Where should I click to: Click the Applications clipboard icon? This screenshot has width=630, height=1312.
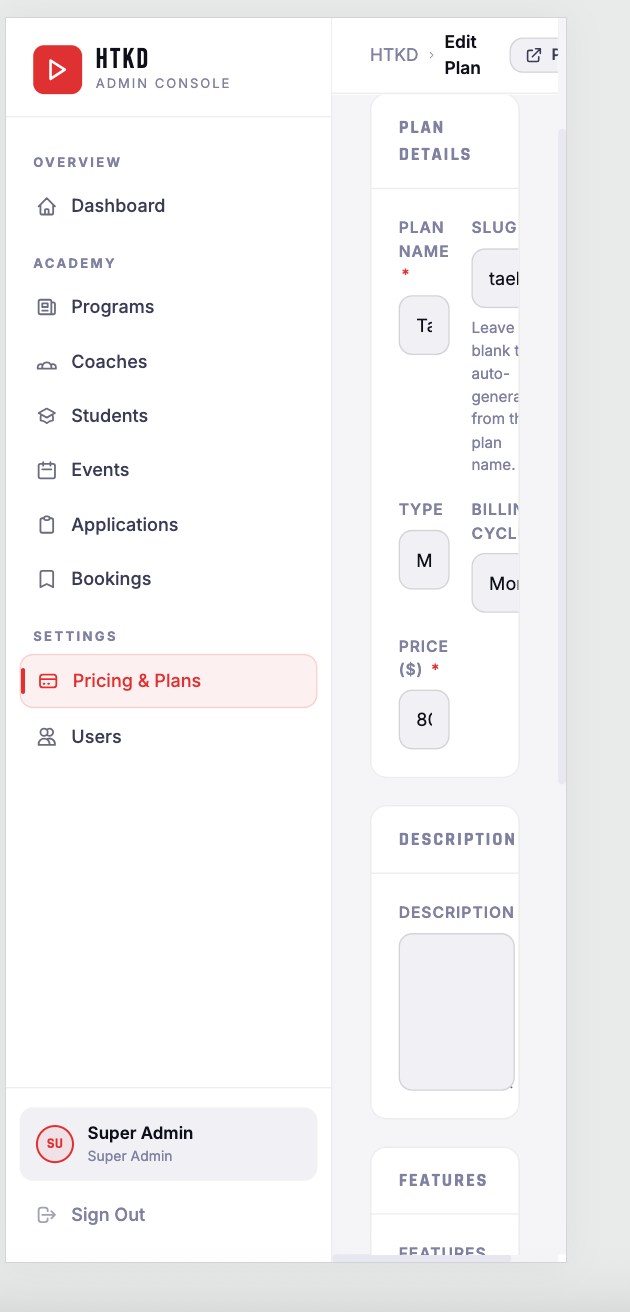(x=46, y=525)
